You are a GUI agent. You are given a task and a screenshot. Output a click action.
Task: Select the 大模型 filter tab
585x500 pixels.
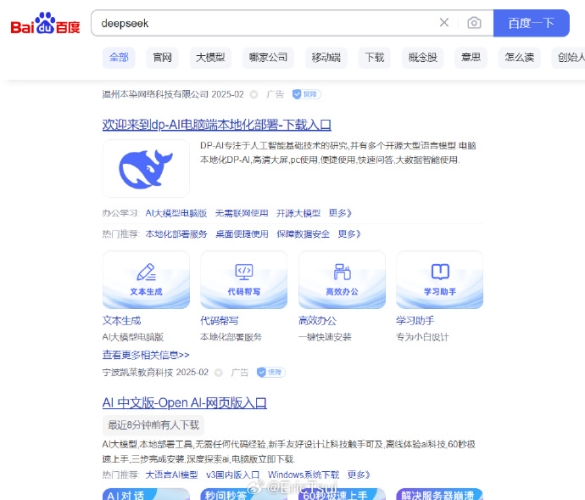210,57
